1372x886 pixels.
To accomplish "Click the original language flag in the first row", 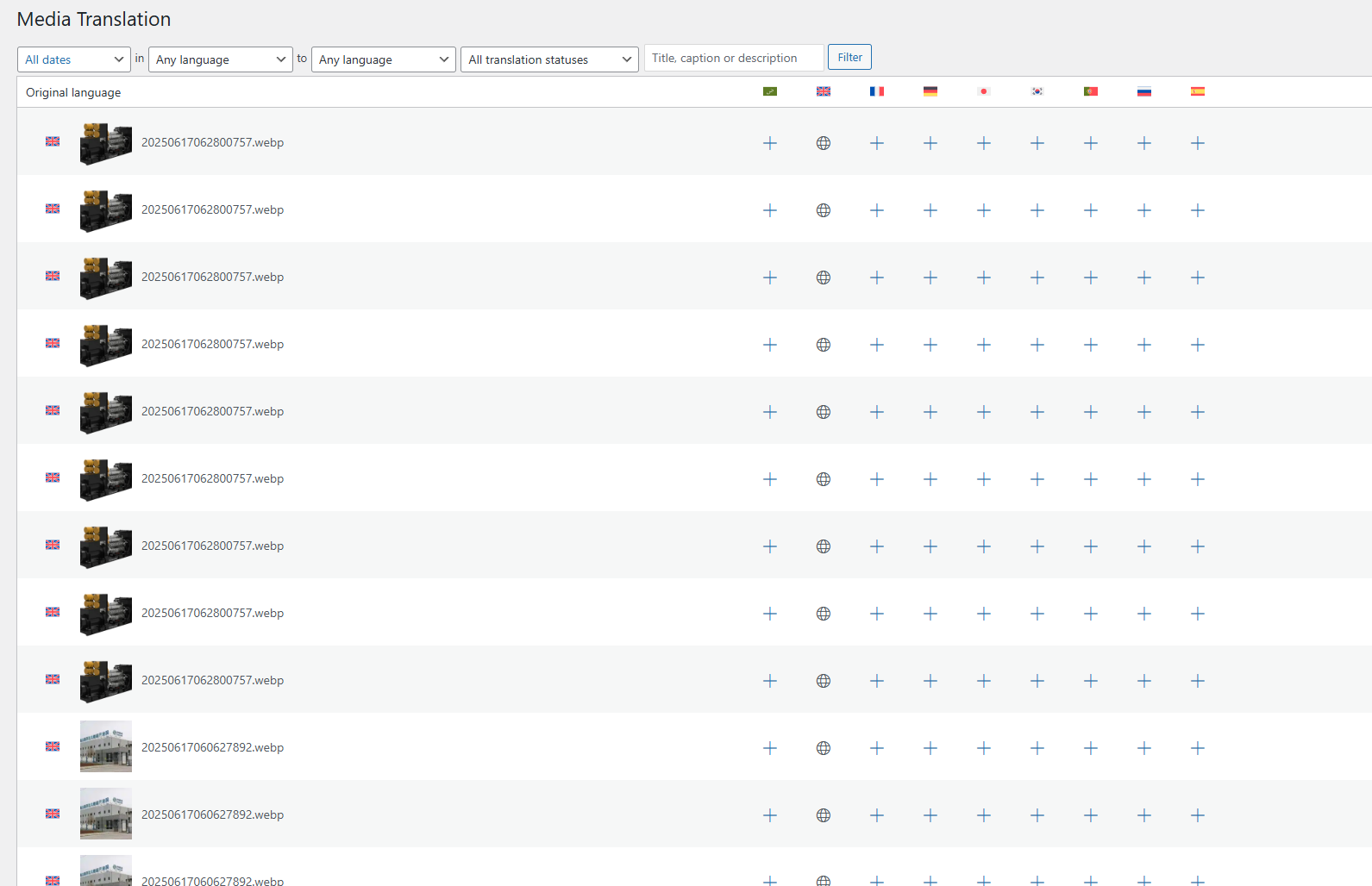I will pyautogui.click(x=53, y=141).
